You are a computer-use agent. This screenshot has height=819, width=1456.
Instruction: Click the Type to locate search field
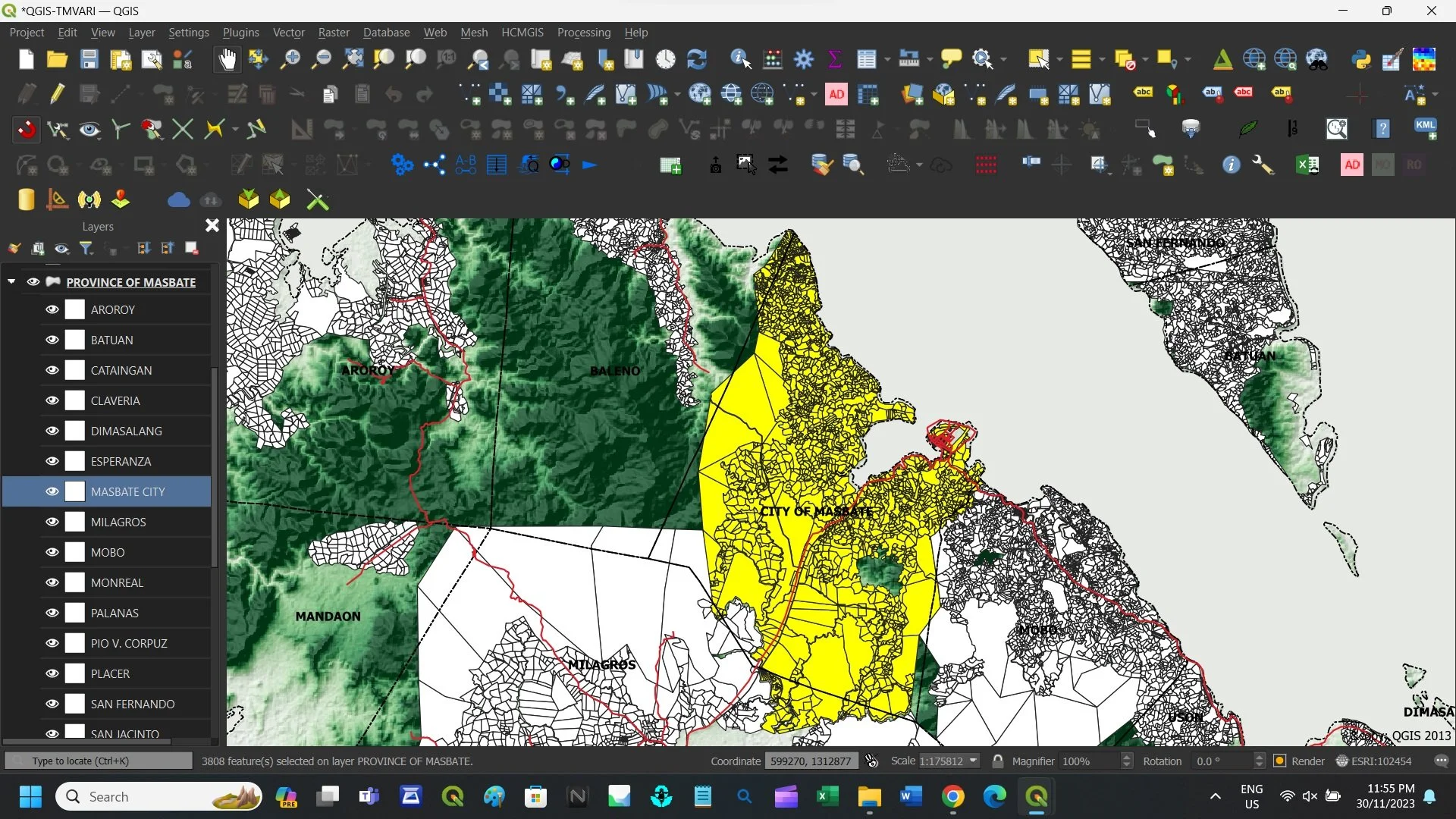(99, 761)
